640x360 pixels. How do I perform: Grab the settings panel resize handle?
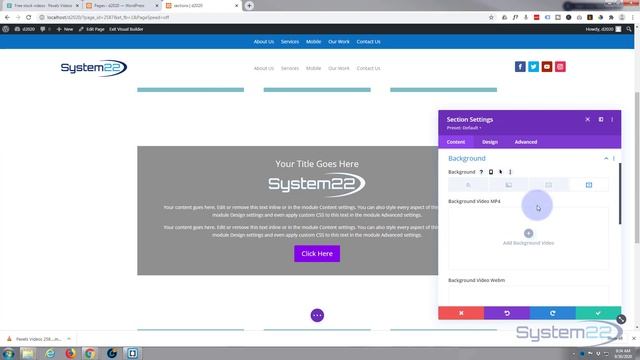(x=621, y=320)
